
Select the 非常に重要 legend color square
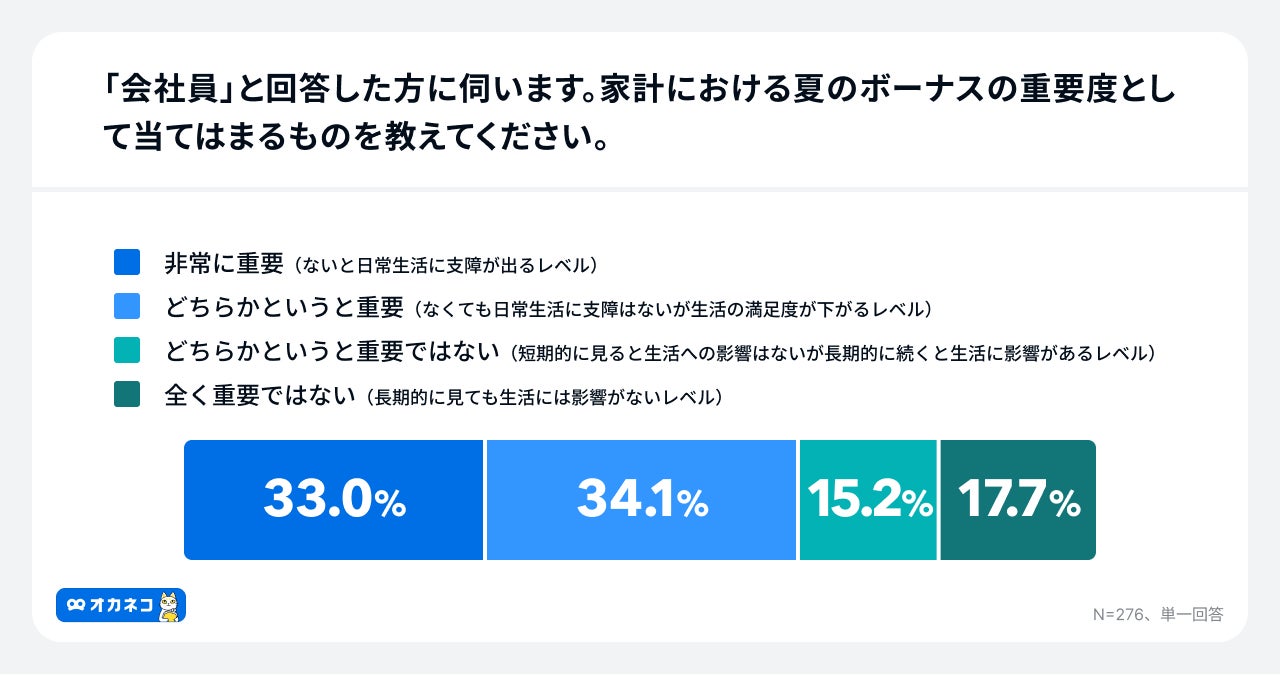(128, 263)
